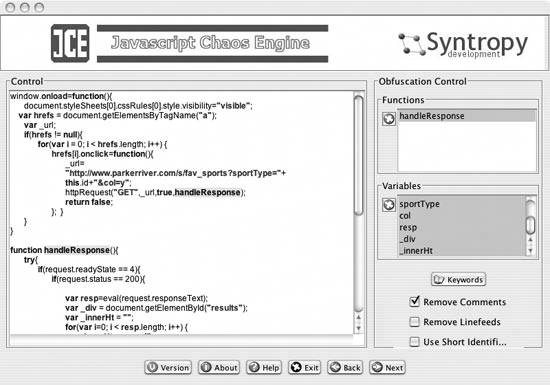Enable Remove Linefeeds checkbox

coord(415,322)
